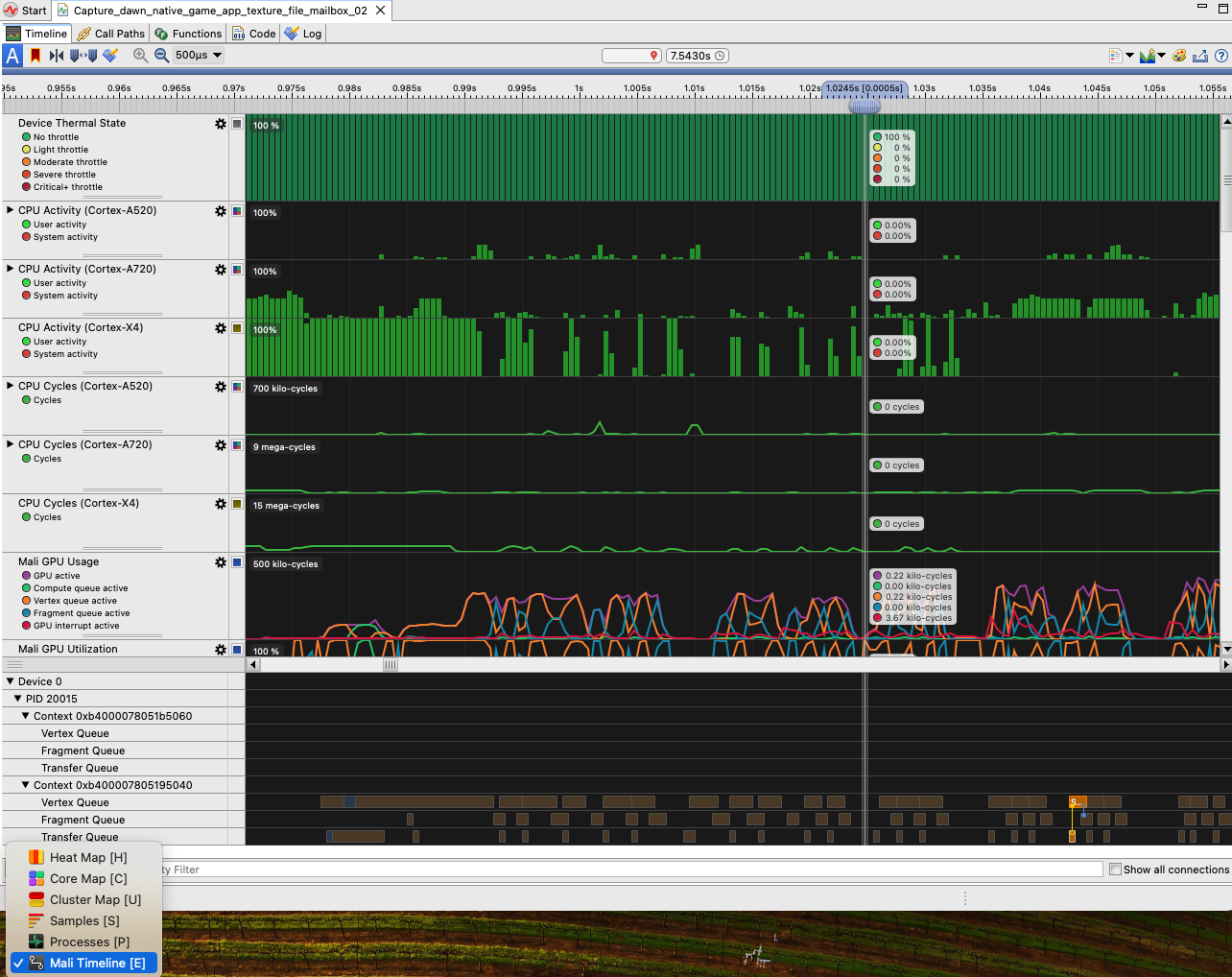Open the color palette settings
The width and height of the screenshot is (1232, 977).
coord(1179,55)
